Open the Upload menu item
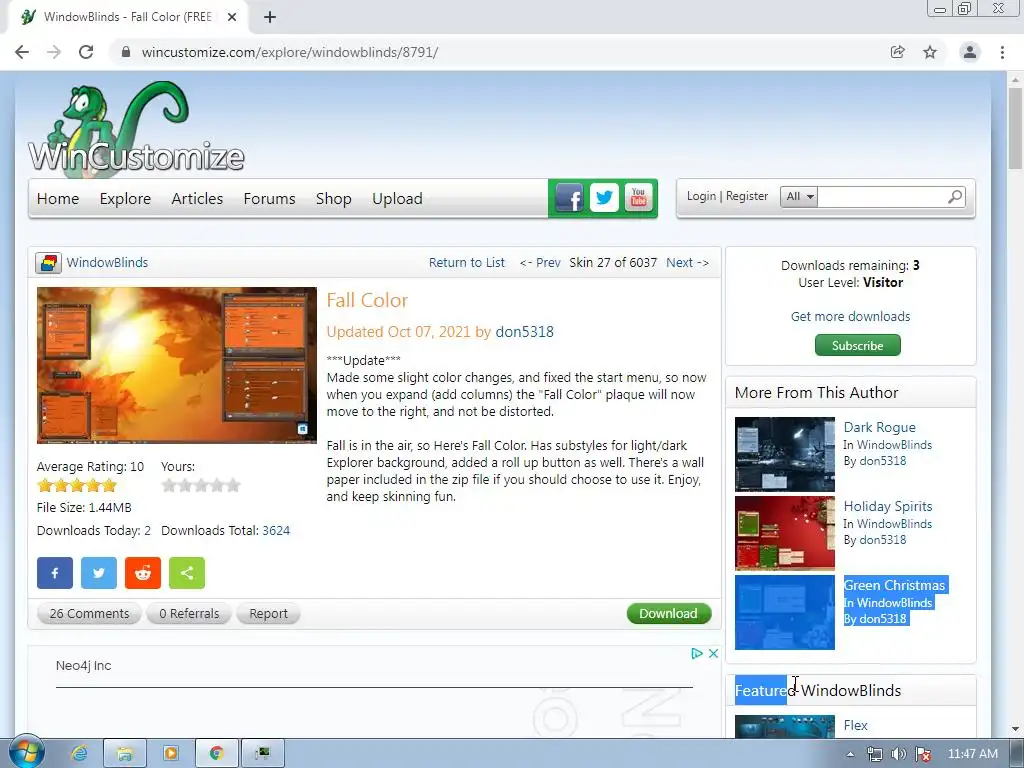The image size is (1024, 768). (397, 199)
